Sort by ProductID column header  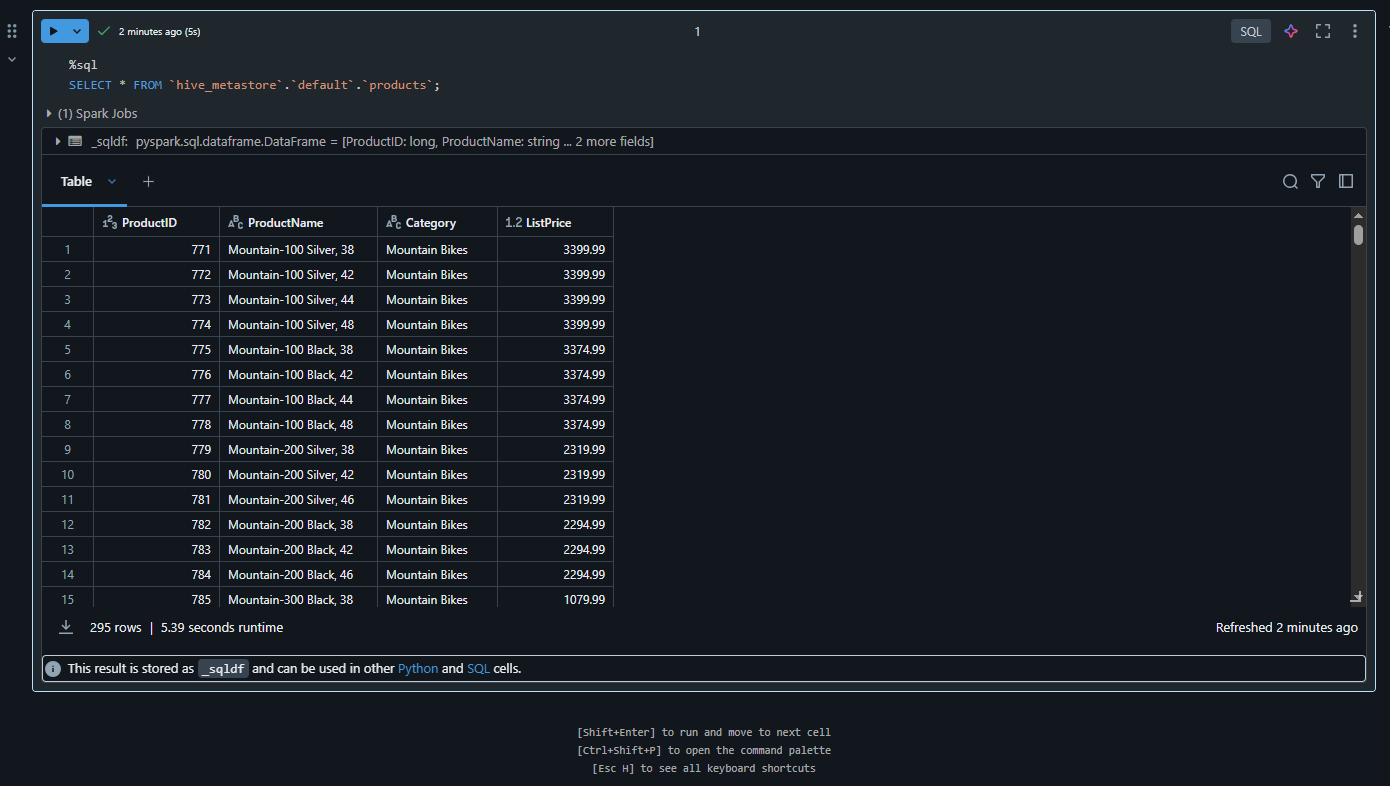156,222
